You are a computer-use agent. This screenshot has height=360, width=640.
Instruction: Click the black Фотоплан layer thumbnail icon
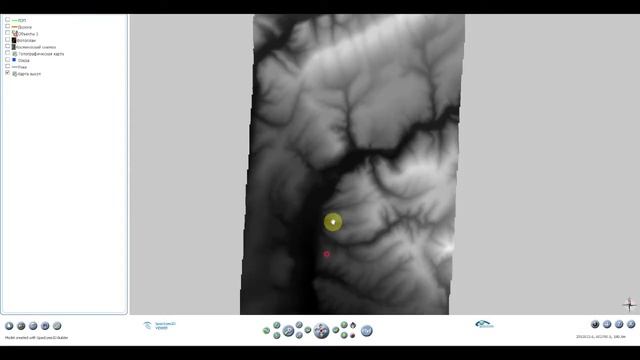pos(14,40)
